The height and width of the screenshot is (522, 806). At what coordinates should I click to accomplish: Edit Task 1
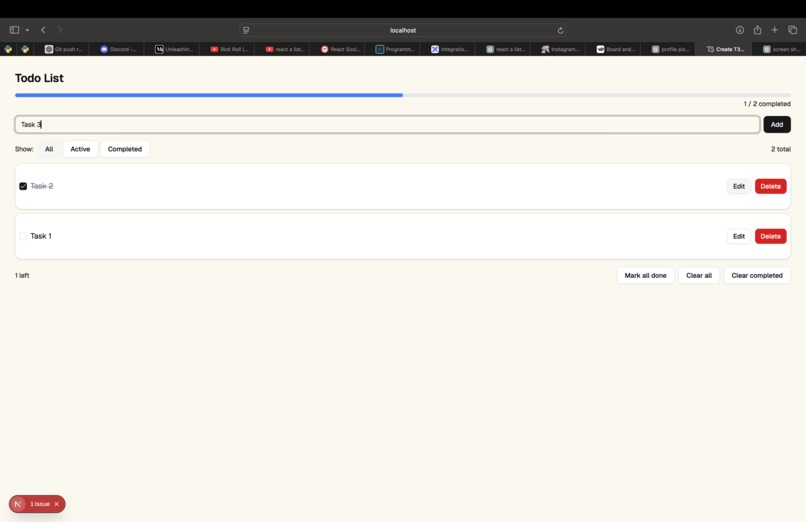pyautogui.click(x=739, y=236)
